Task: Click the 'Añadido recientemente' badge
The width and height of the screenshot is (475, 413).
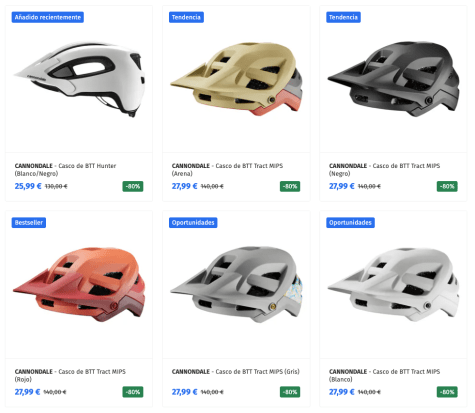Action: (x=48, y=17)
